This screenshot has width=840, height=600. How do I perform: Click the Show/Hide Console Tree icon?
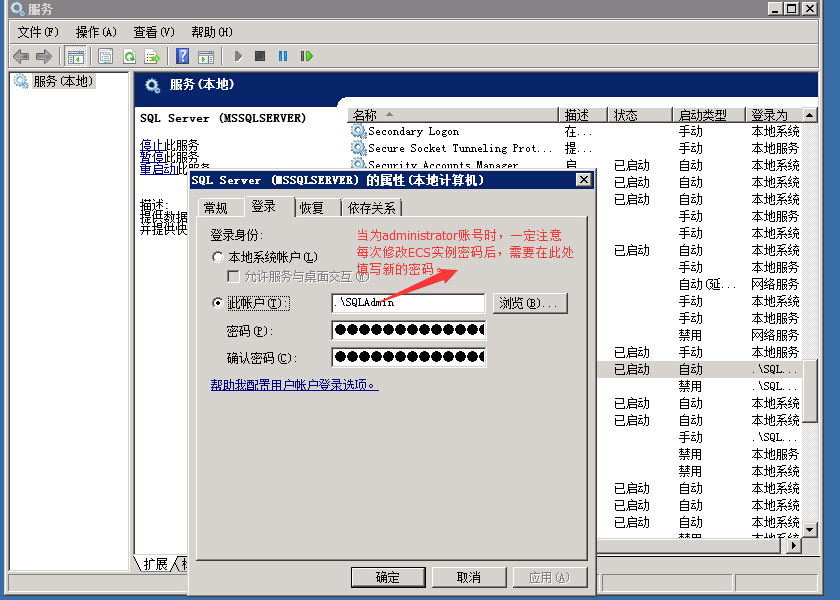76,56
